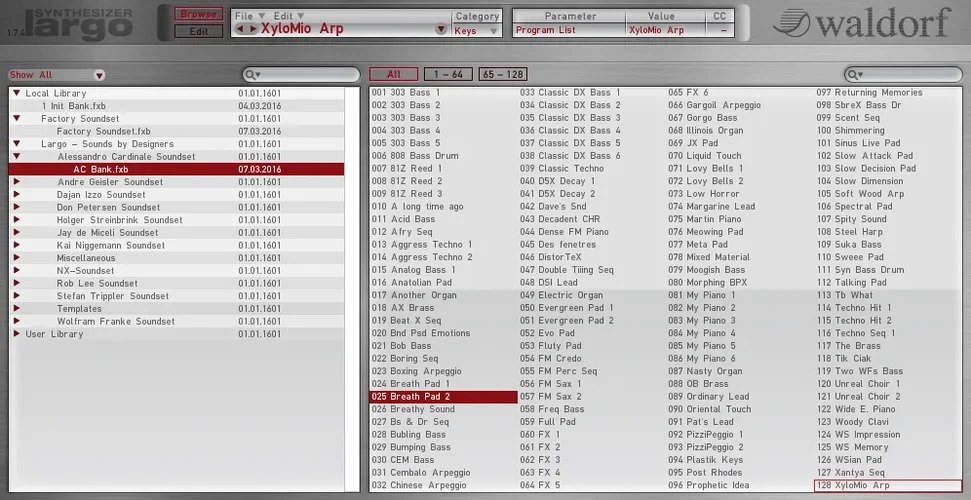This screenshot has width=971, height=500.
Task: Open program name dropdown beside XyloMio Arp
Action: 441,29
